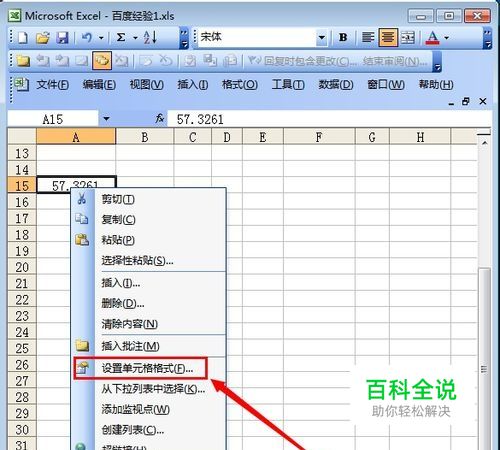The width and height of the screenshot is (500, 450).
Task: Expand Reviewing toolbar options chevron
Action: (x=437, y=62)
